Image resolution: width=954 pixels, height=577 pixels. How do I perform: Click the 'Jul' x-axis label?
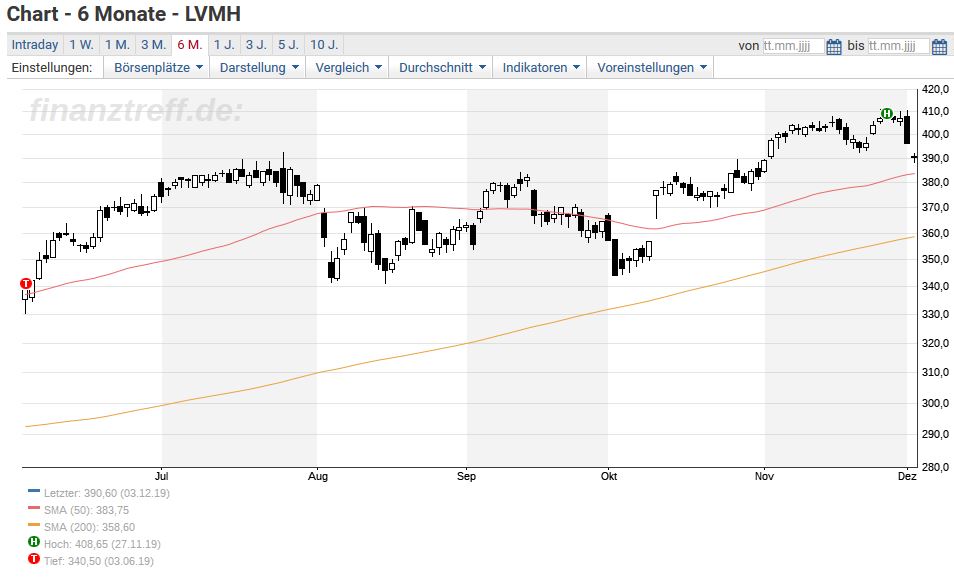(161, 476)
